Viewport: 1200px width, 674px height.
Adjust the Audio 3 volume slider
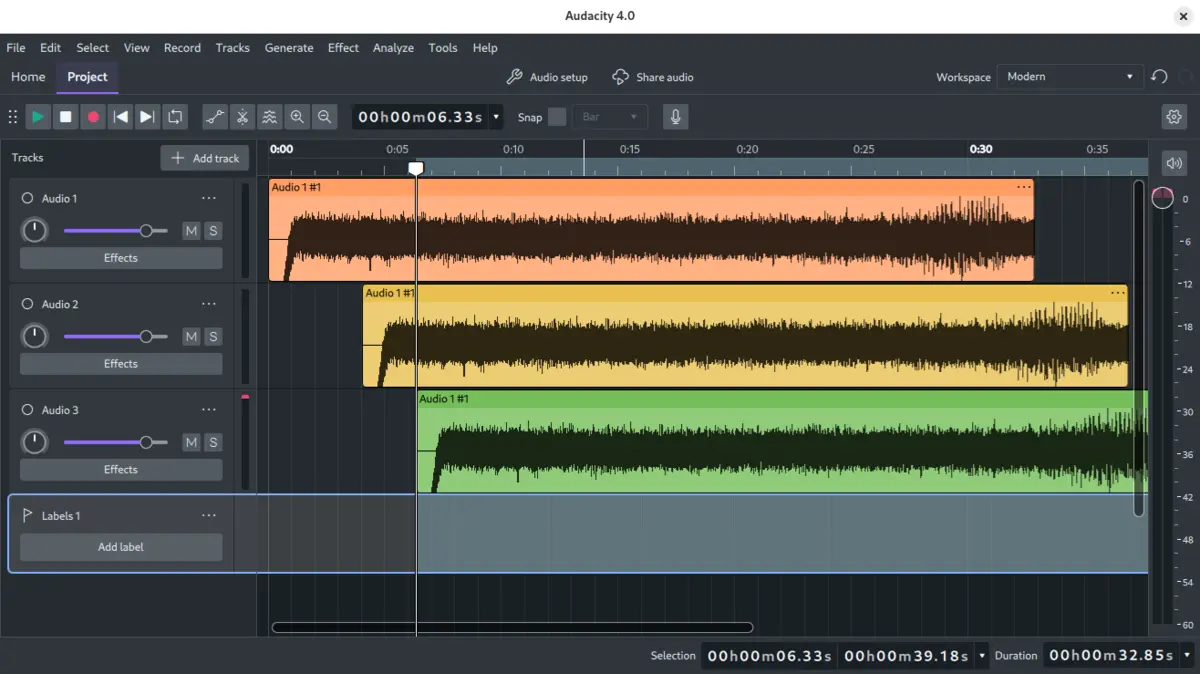(x=115, y=442)
